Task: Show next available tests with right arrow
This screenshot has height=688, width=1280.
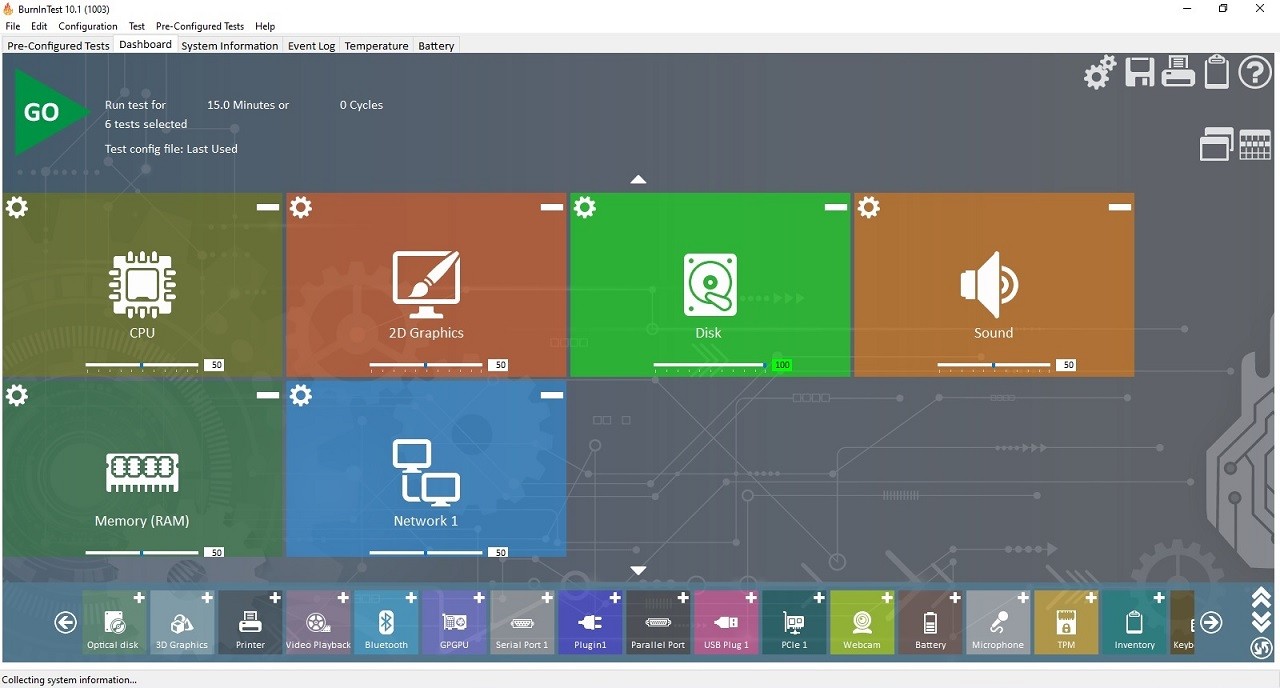Action: click(x=1211, y=623)
